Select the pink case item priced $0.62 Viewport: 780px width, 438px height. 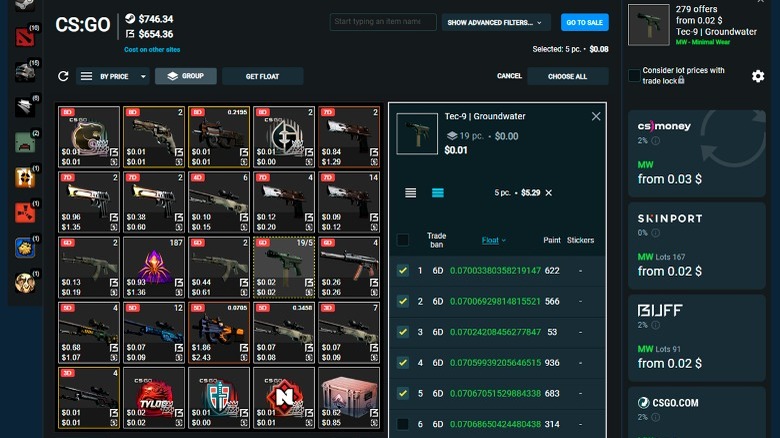349,398
